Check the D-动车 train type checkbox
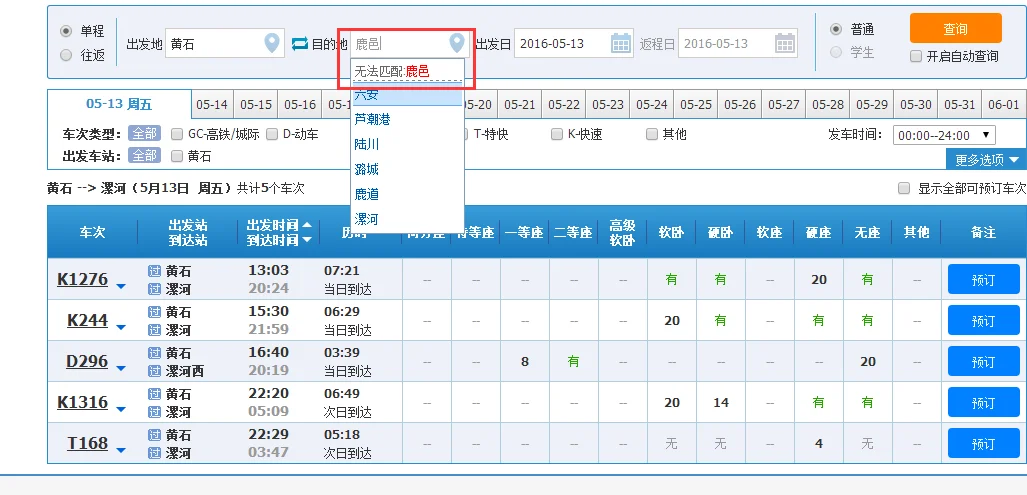 click(272, 134)
